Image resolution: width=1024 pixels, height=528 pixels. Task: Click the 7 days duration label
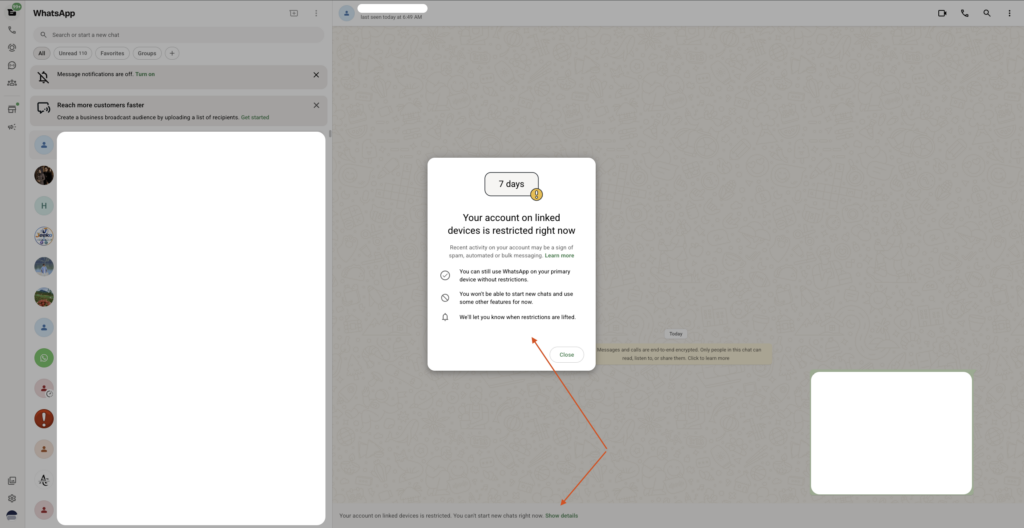click(511, 184)
